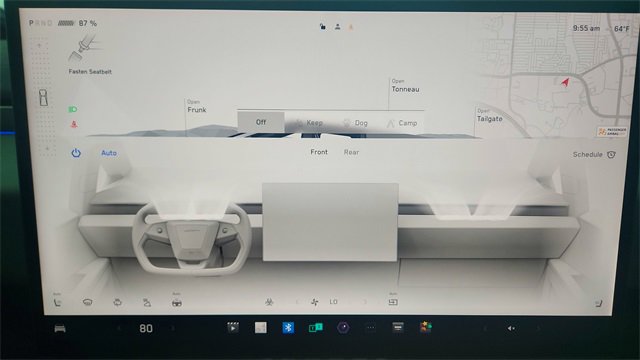
Task: Tap the headlights indicator icon
Action: tap(73, 109)
